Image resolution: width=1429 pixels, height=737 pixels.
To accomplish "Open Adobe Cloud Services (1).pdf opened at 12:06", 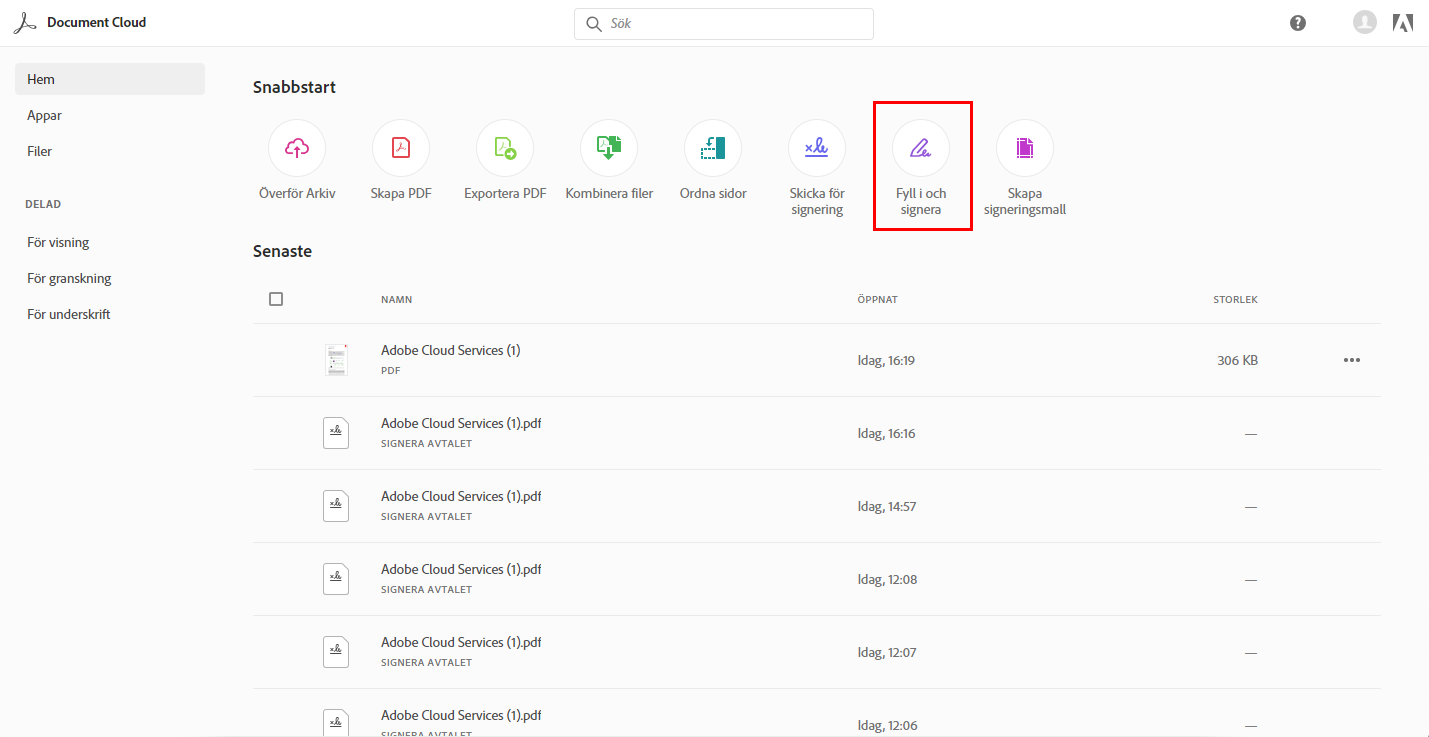I will tap(461, 716).
